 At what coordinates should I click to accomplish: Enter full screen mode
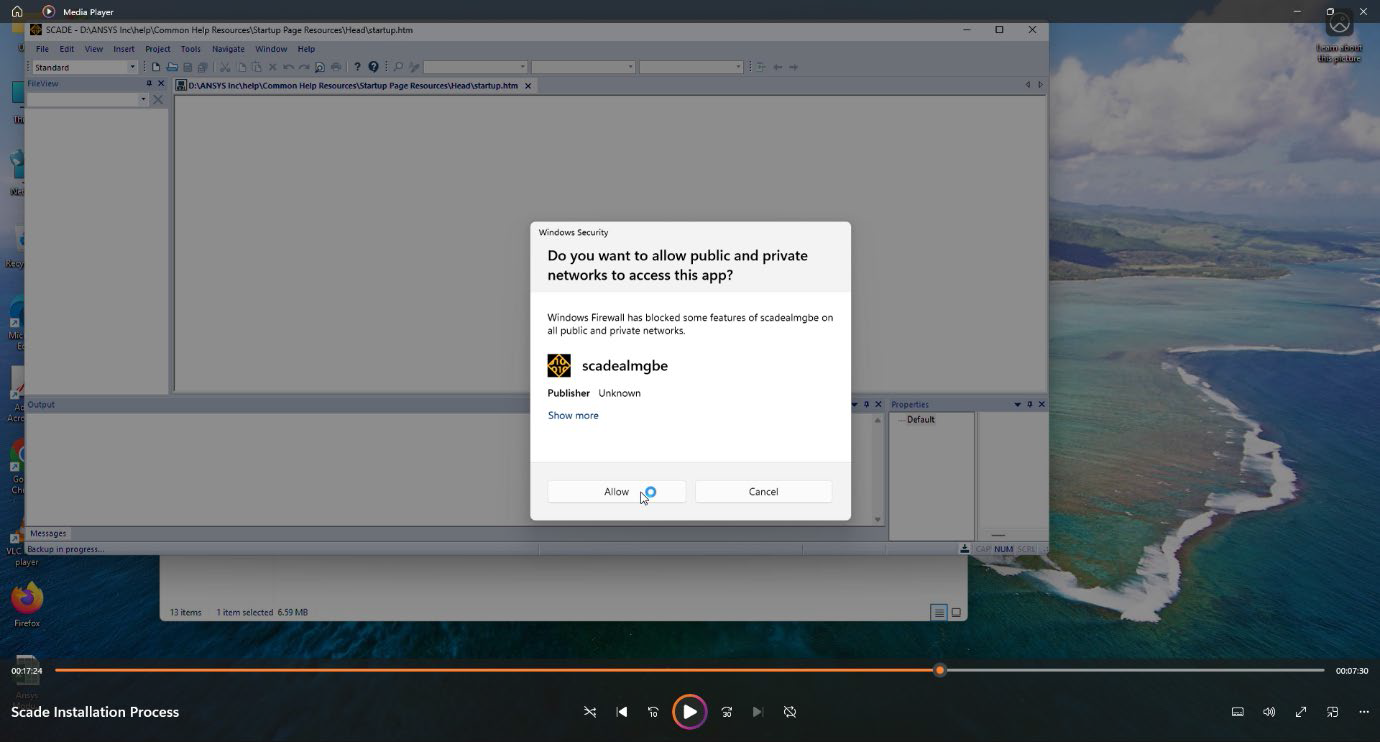click(1301, 712)
